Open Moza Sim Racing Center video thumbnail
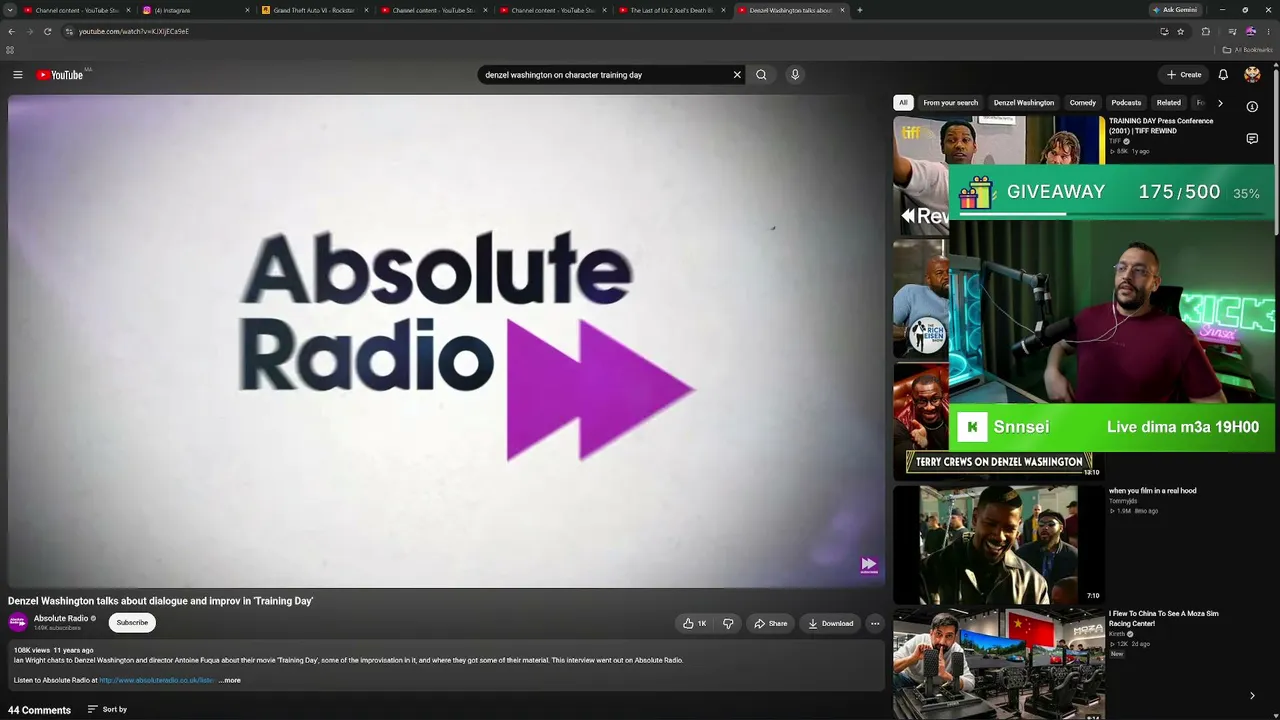1280x720 pixels. coord(999,664)
